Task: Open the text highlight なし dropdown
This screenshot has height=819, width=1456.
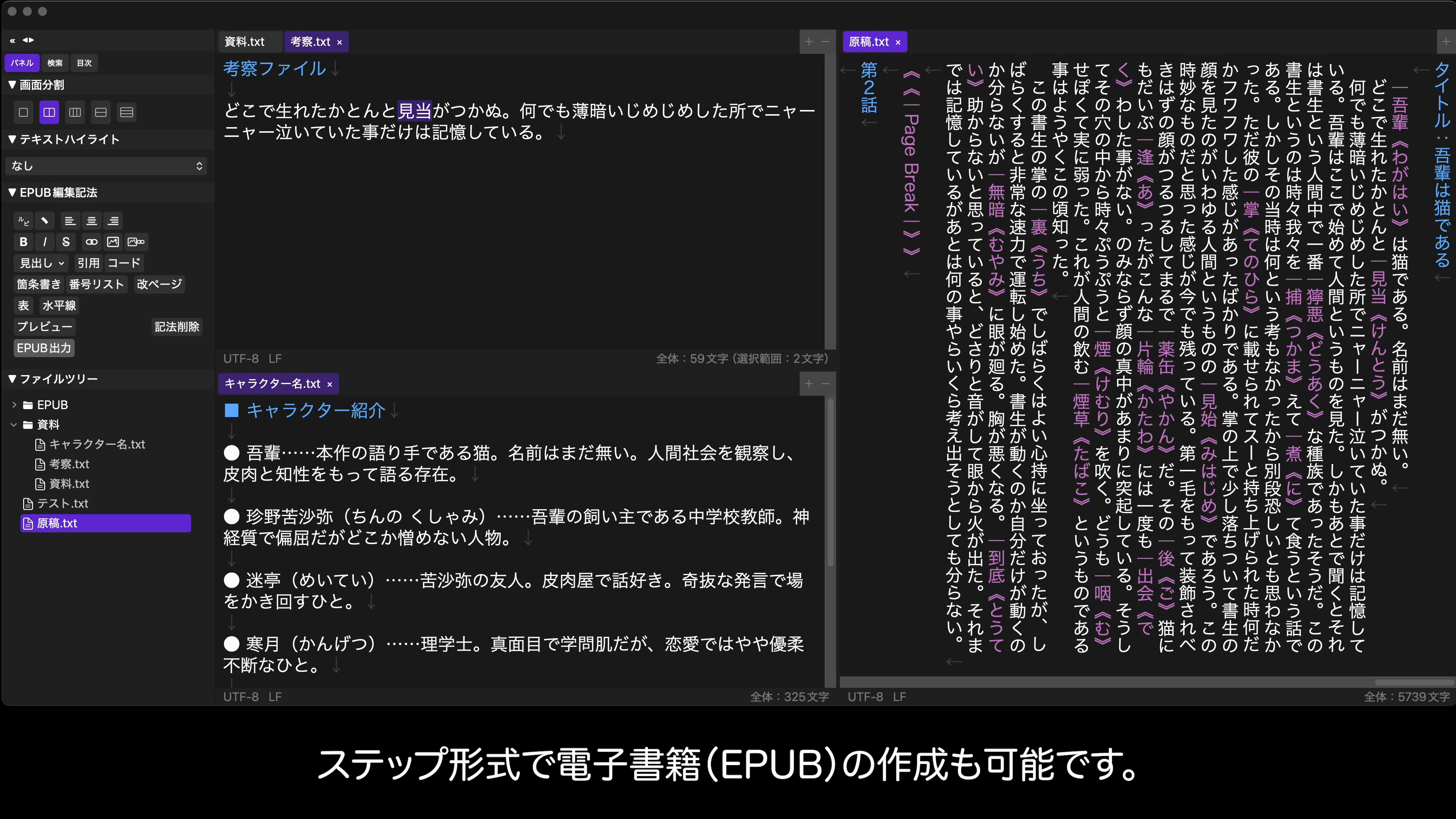Action: (106, 166)
